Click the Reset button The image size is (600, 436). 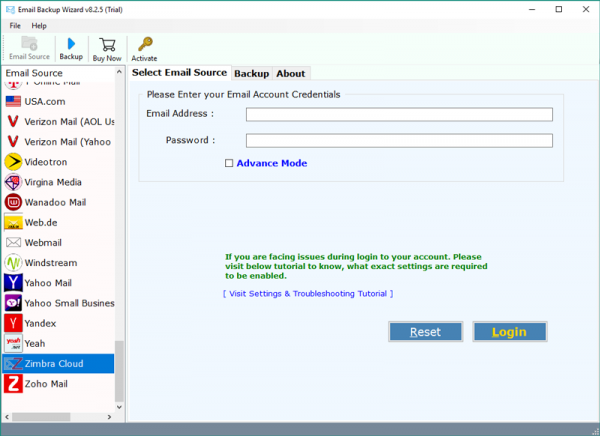click(x=426, y=331)
